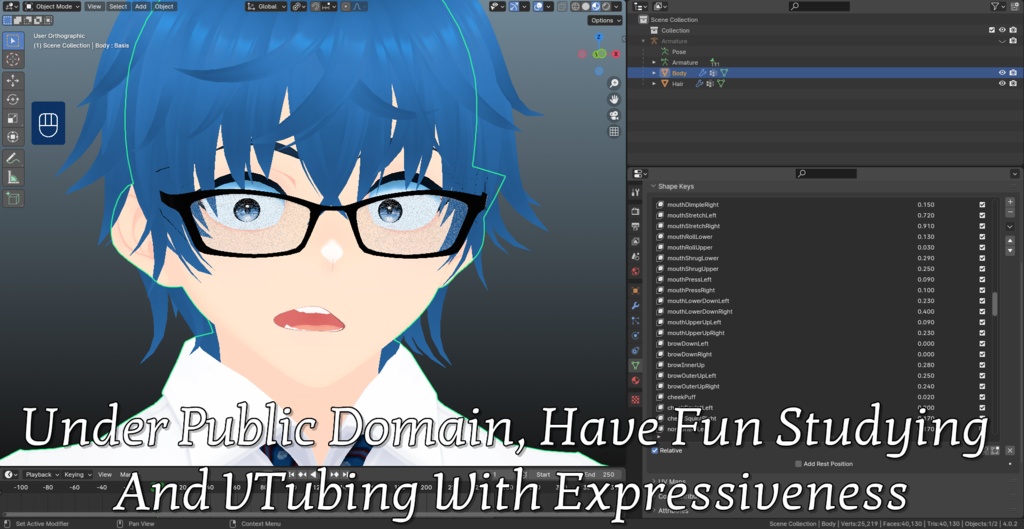Open the viewport Object menu
The height and width of the screenshot is (529, 1024).
[x=164, y=6]
